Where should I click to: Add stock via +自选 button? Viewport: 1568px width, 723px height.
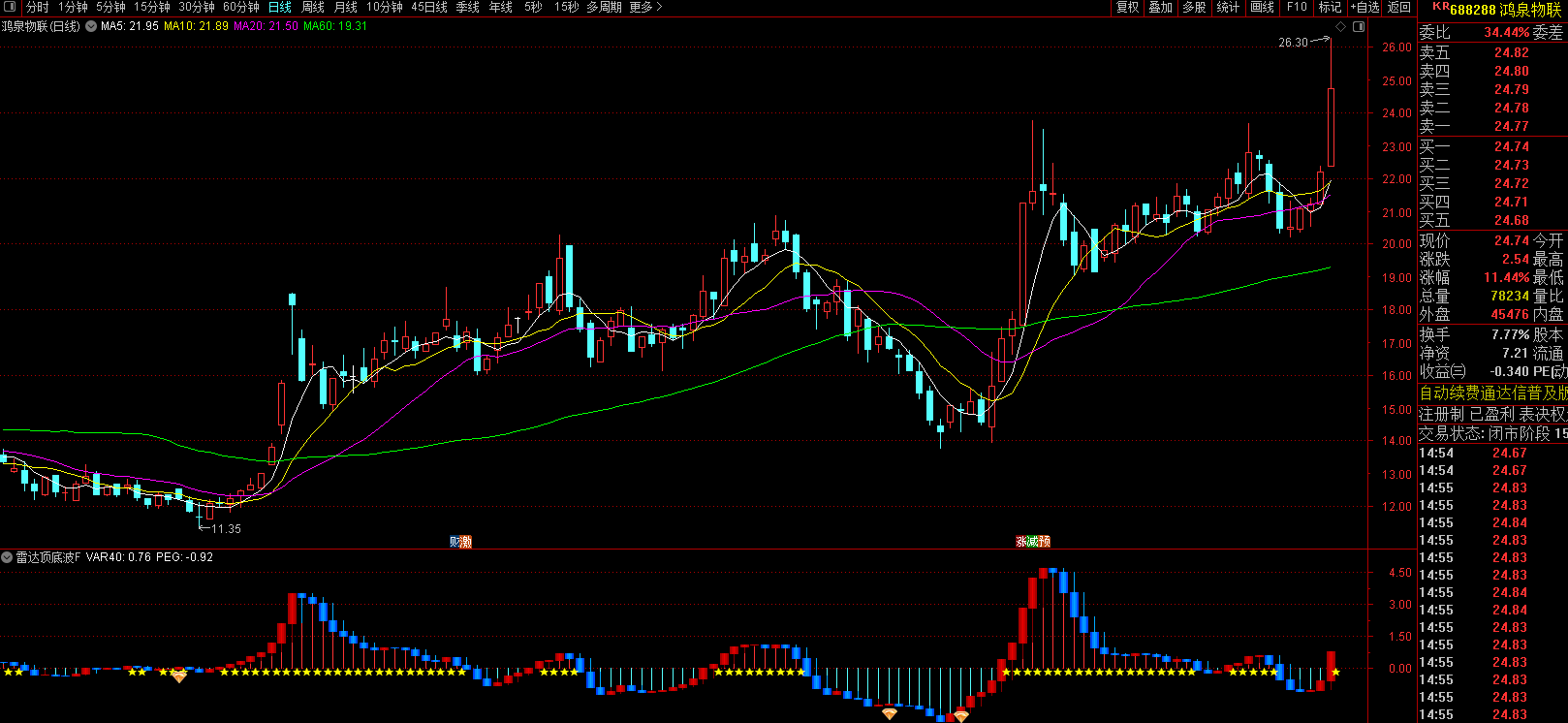1365,7
